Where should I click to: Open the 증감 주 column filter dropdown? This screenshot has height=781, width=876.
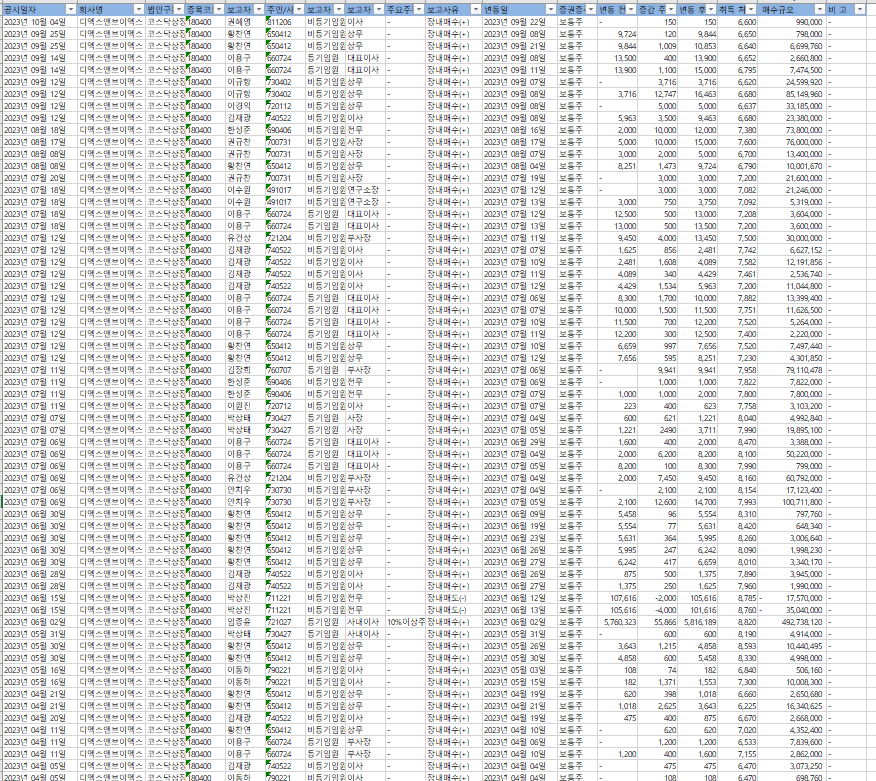[671, 9]
